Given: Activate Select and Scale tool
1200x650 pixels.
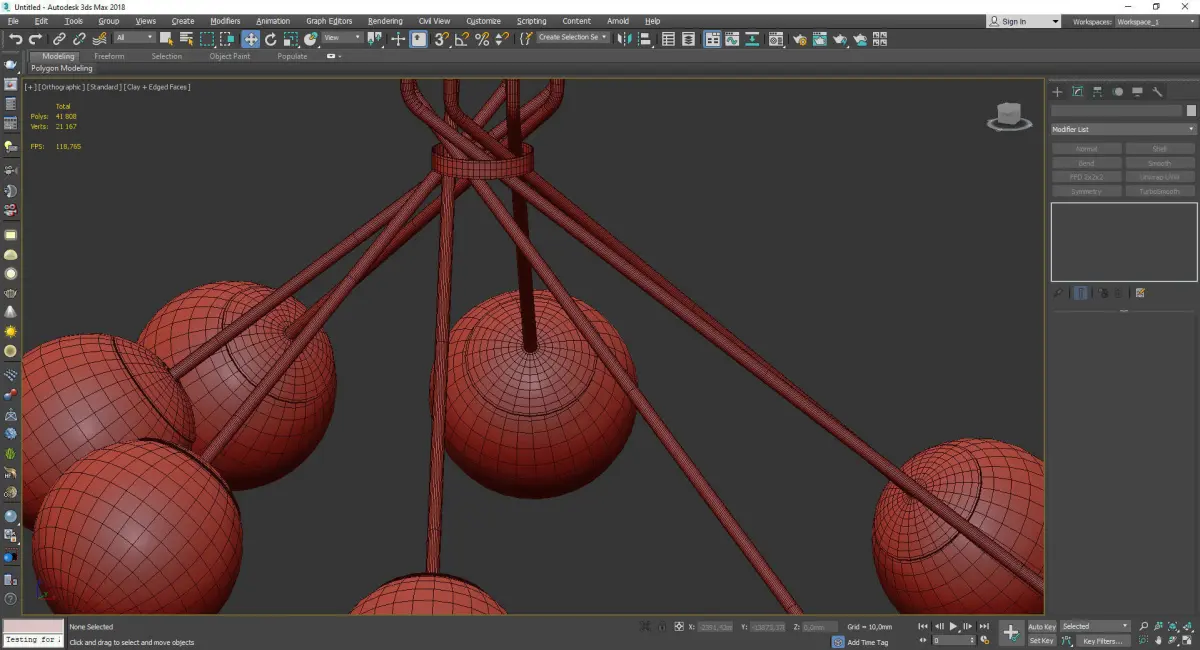Looking at the screenshot, I should click(x=290, y=39).
